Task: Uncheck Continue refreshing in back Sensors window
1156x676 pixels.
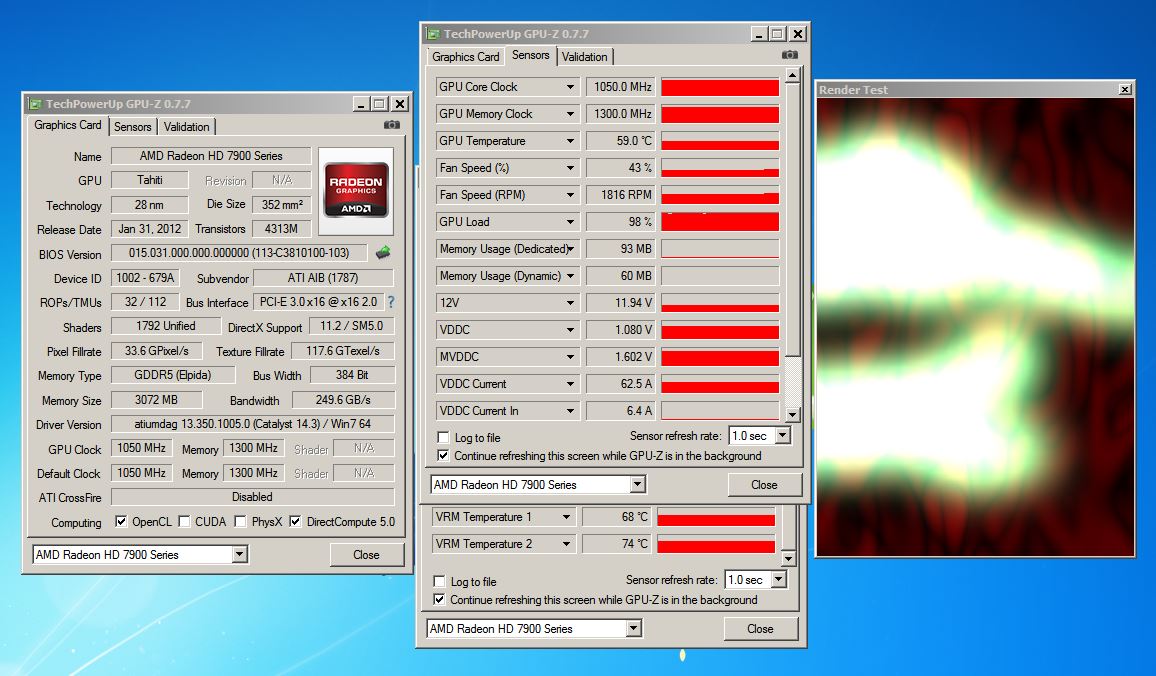Action: click(x=439, y=599)
